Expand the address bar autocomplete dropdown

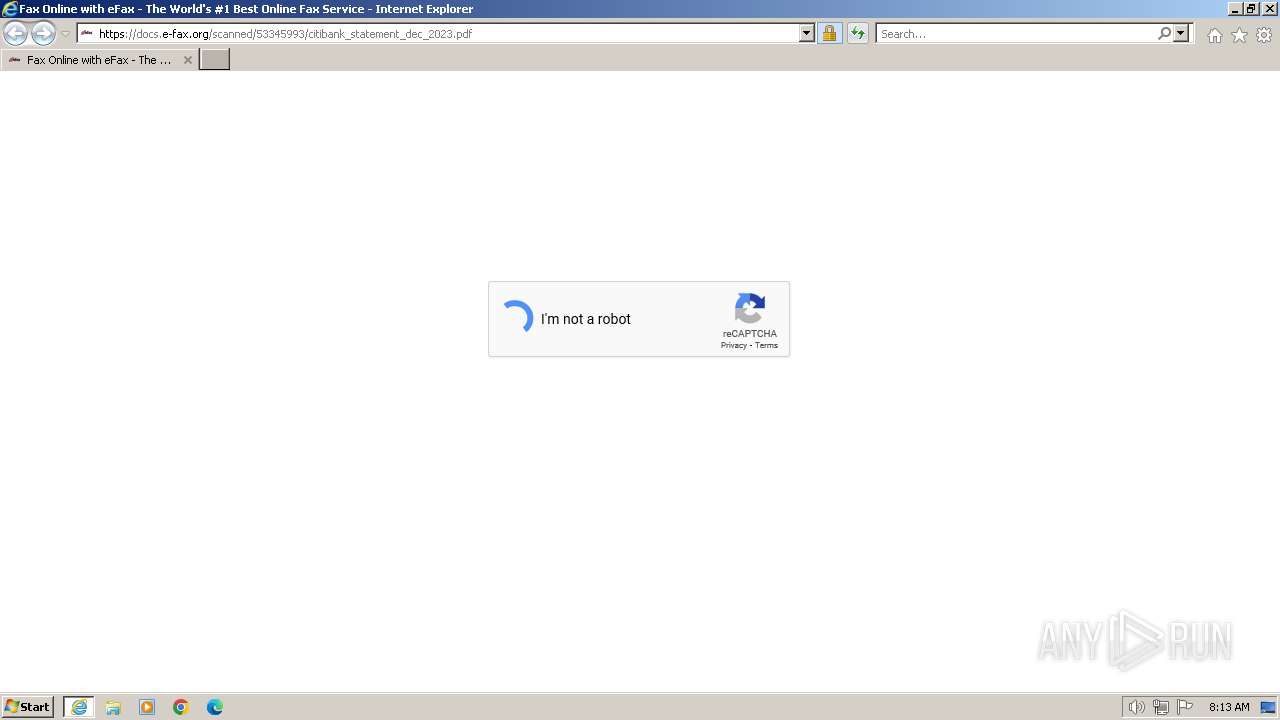pyautogui.click(x=807, y=33)
